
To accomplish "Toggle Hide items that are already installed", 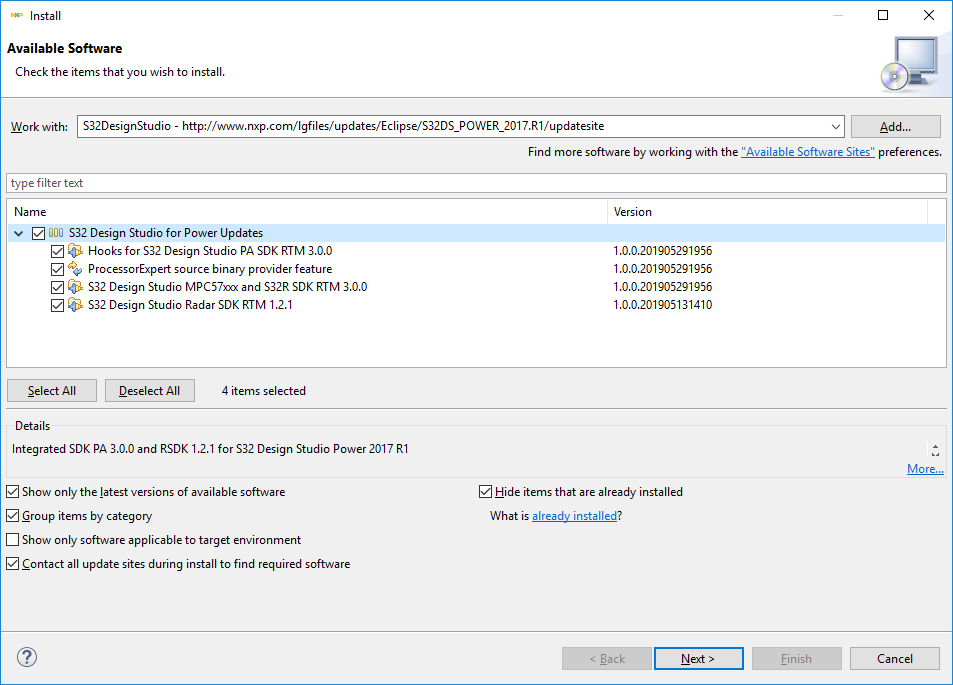I will [x=485, y=492].
